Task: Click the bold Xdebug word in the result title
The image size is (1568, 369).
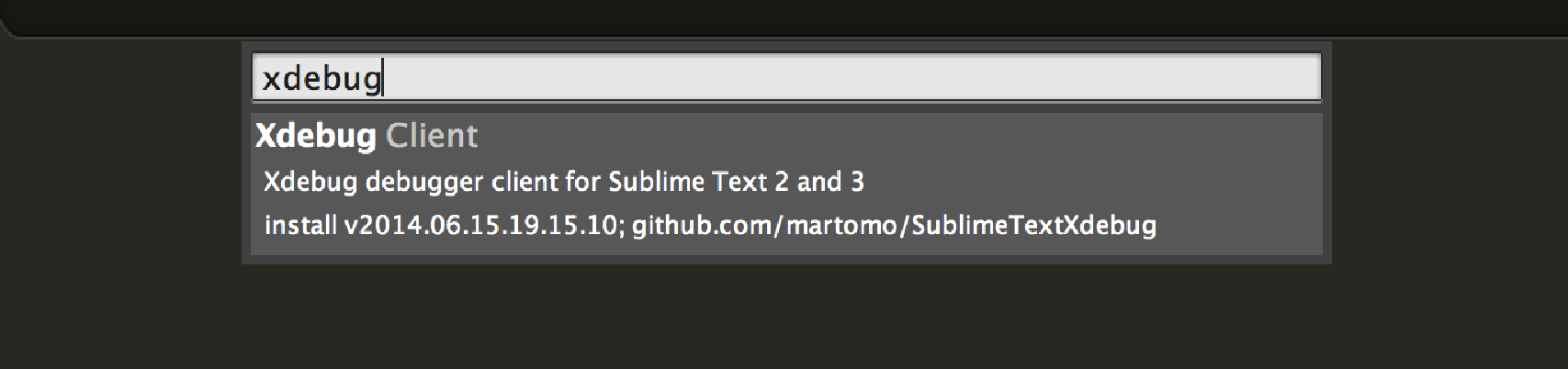Action: pyautogui.click(x=315, y=136)
